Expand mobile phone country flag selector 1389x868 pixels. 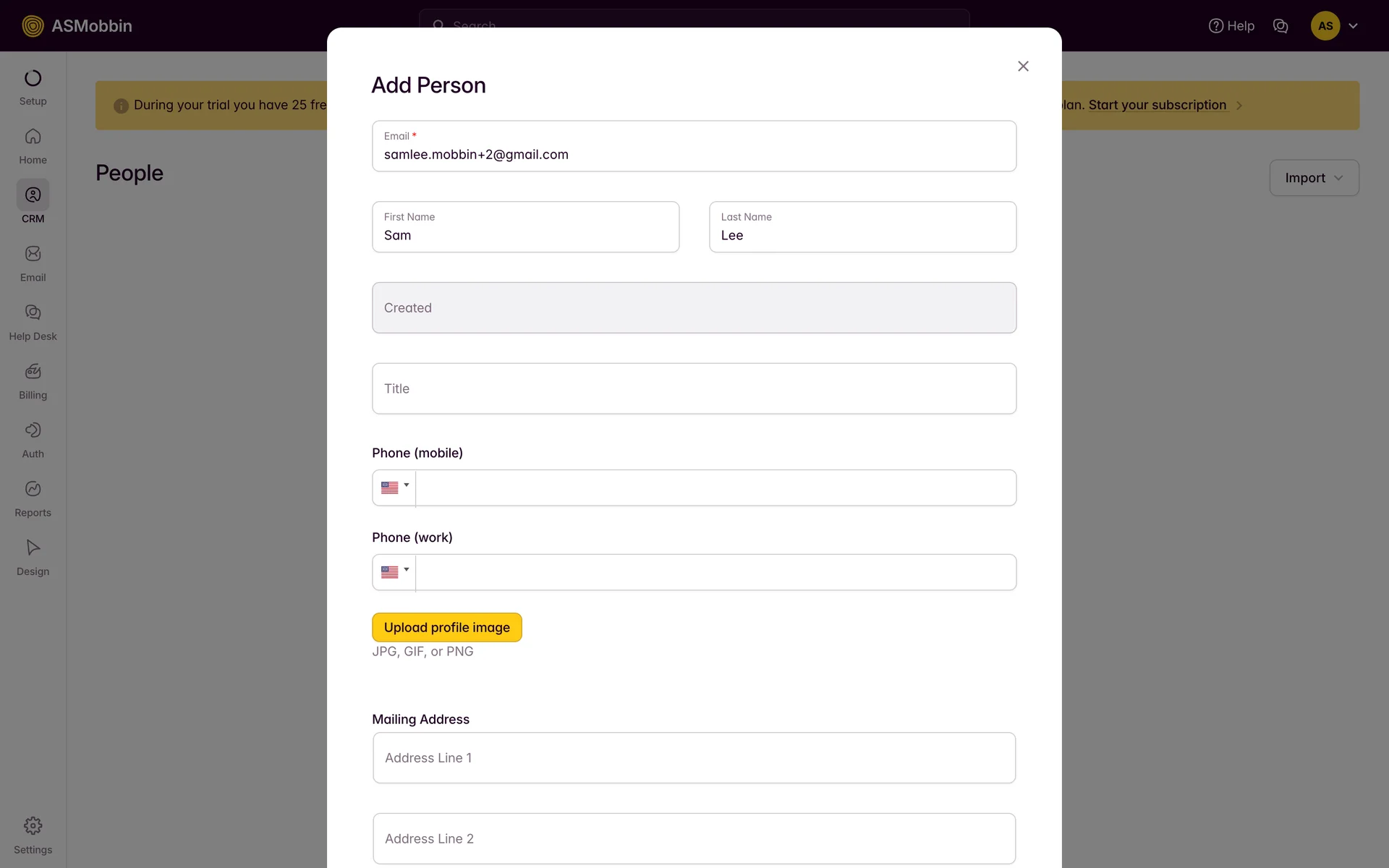[x=394, y=488]
